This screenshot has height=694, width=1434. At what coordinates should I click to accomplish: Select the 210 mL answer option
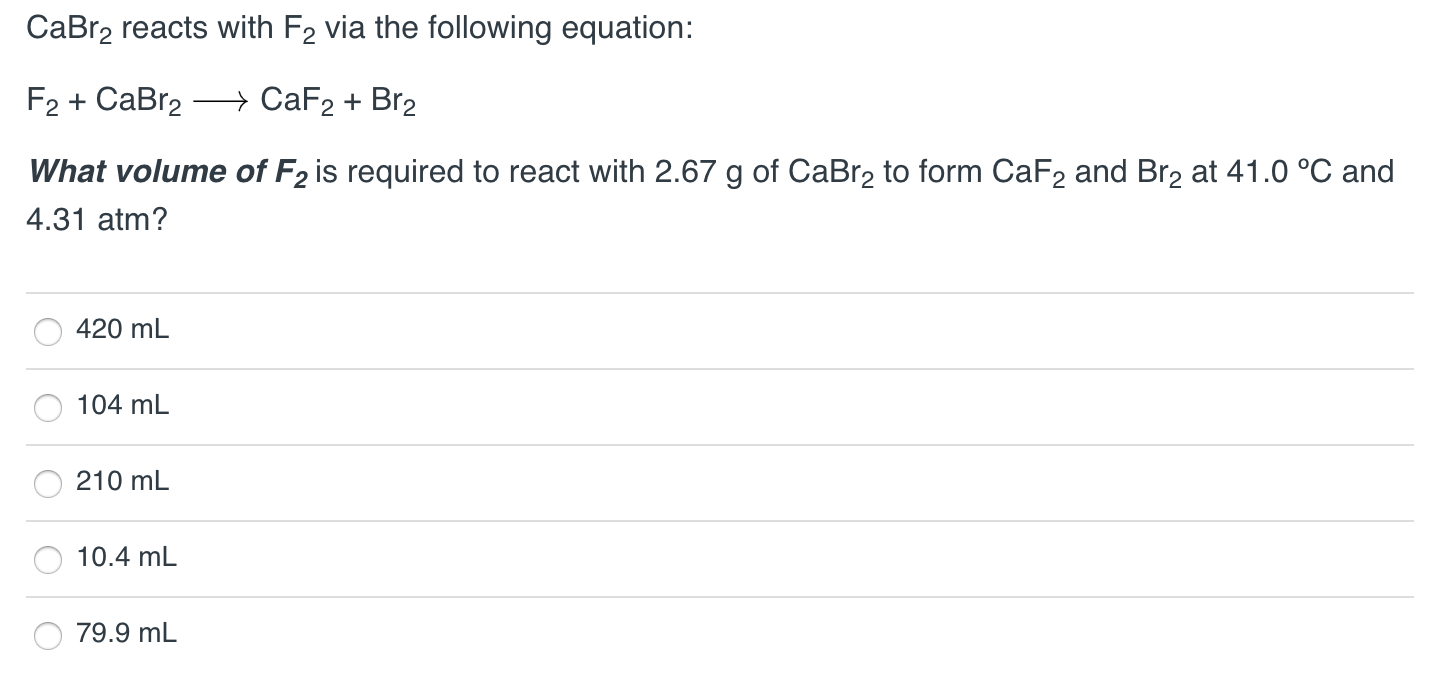pyautogui.click(x=121, y=482)
